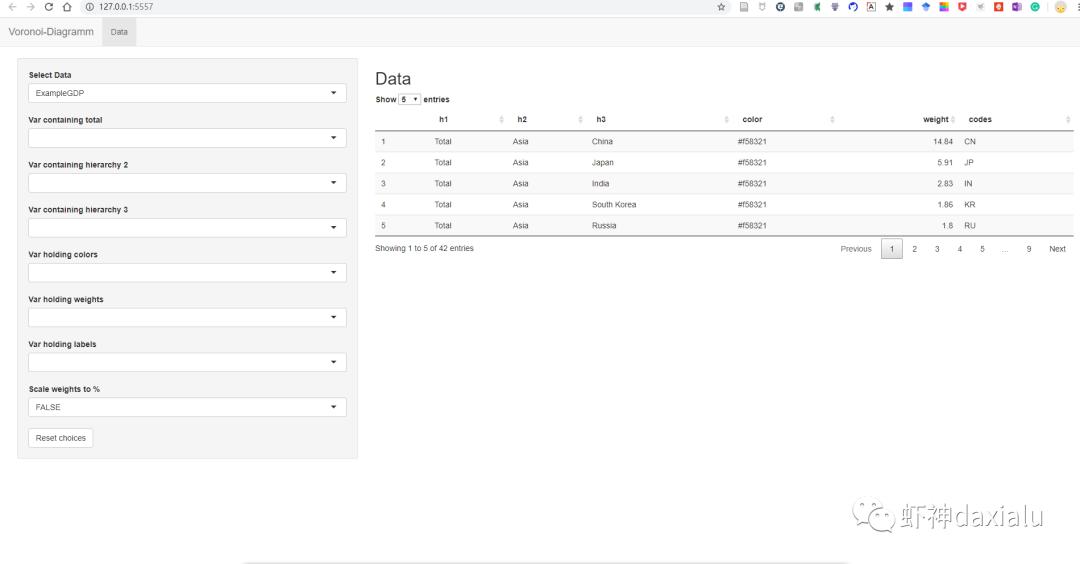Switch to the Data tab
Image resolution: width=1080 pixels, height=564 pixels.
(x=119, y=32)
